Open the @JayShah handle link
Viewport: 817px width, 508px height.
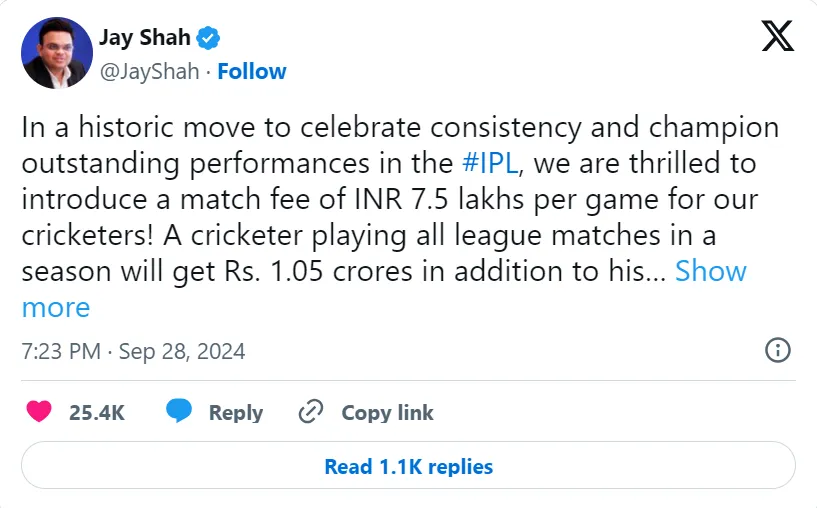click(x=150, y=71)
